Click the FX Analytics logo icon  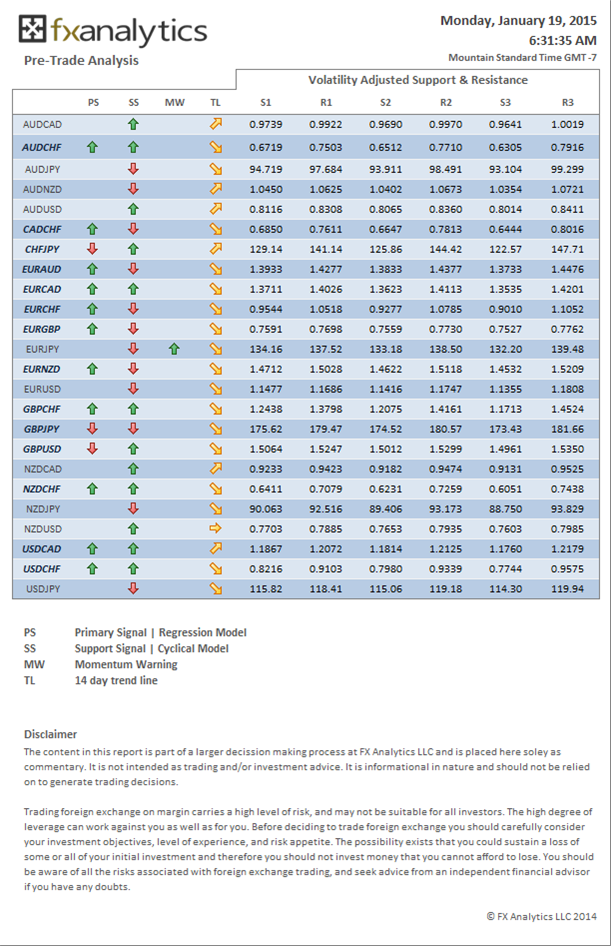pyautogui.click(x=33, y=31)
